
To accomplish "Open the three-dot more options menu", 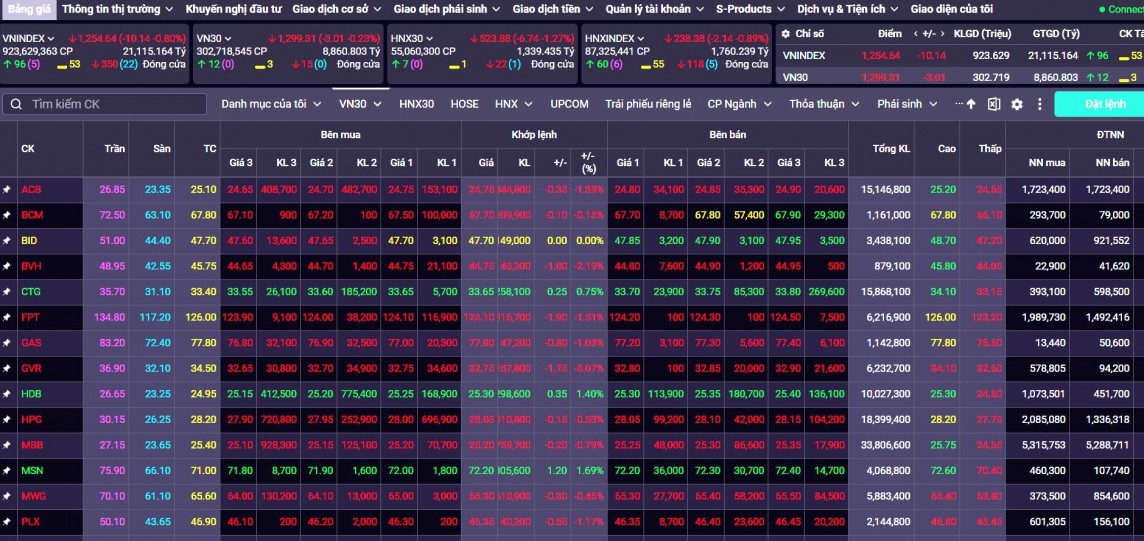I will (x=1039, y=104).
